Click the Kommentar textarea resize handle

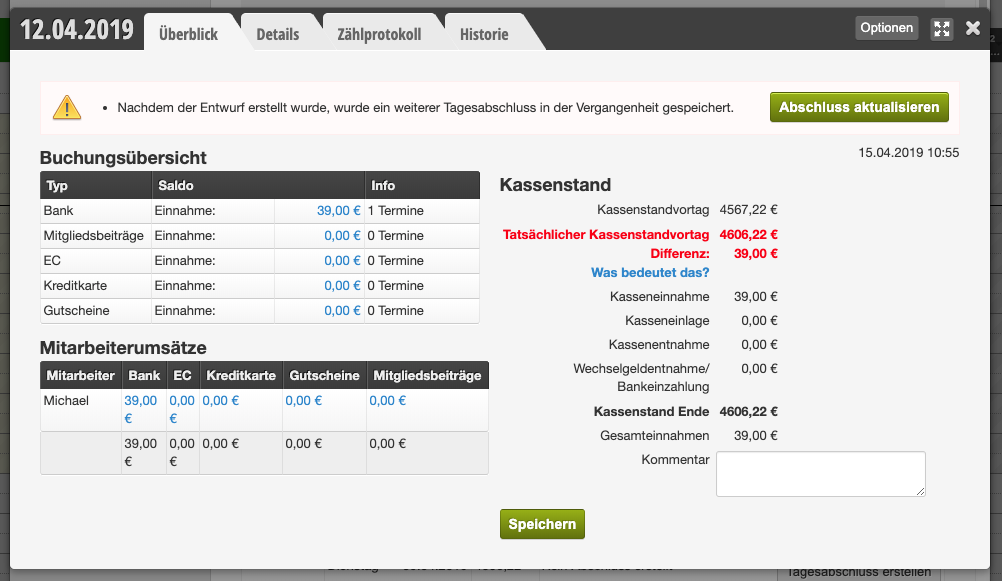click(x=920, y=491)
